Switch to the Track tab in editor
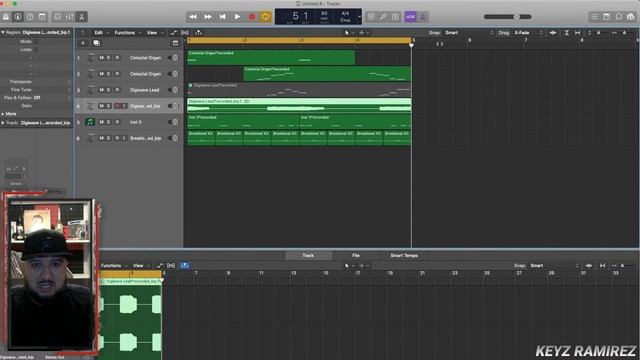The height and width of the screenshot is (360, 640). click(x=308, y=256)
